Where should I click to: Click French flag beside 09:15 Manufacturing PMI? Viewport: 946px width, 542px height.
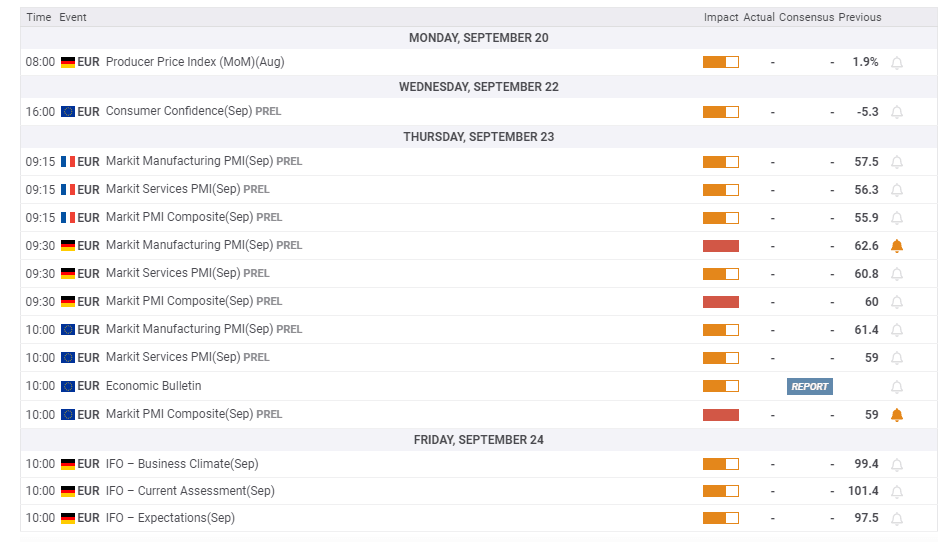[x=68, y=162]
